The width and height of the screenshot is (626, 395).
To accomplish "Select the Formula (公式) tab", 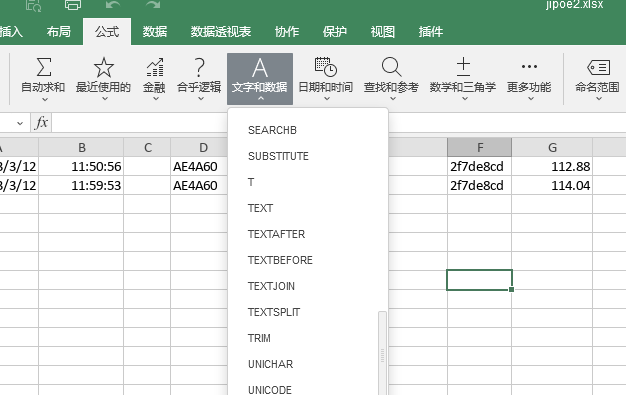I will pos(107,32).
